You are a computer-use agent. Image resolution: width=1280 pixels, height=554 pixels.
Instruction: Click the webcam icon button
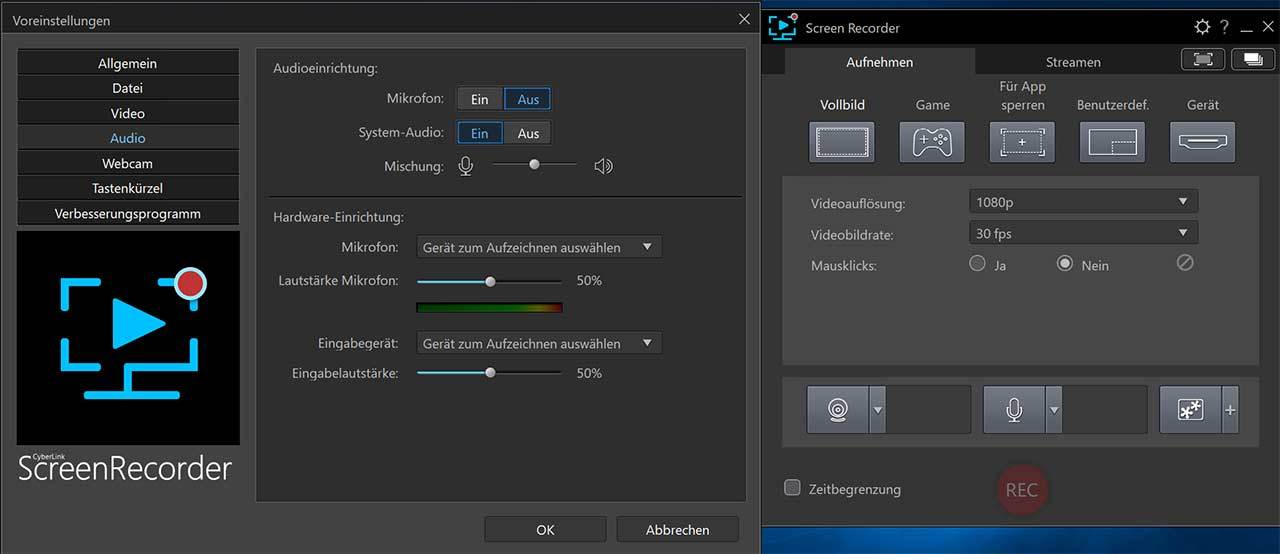(838, 410)
